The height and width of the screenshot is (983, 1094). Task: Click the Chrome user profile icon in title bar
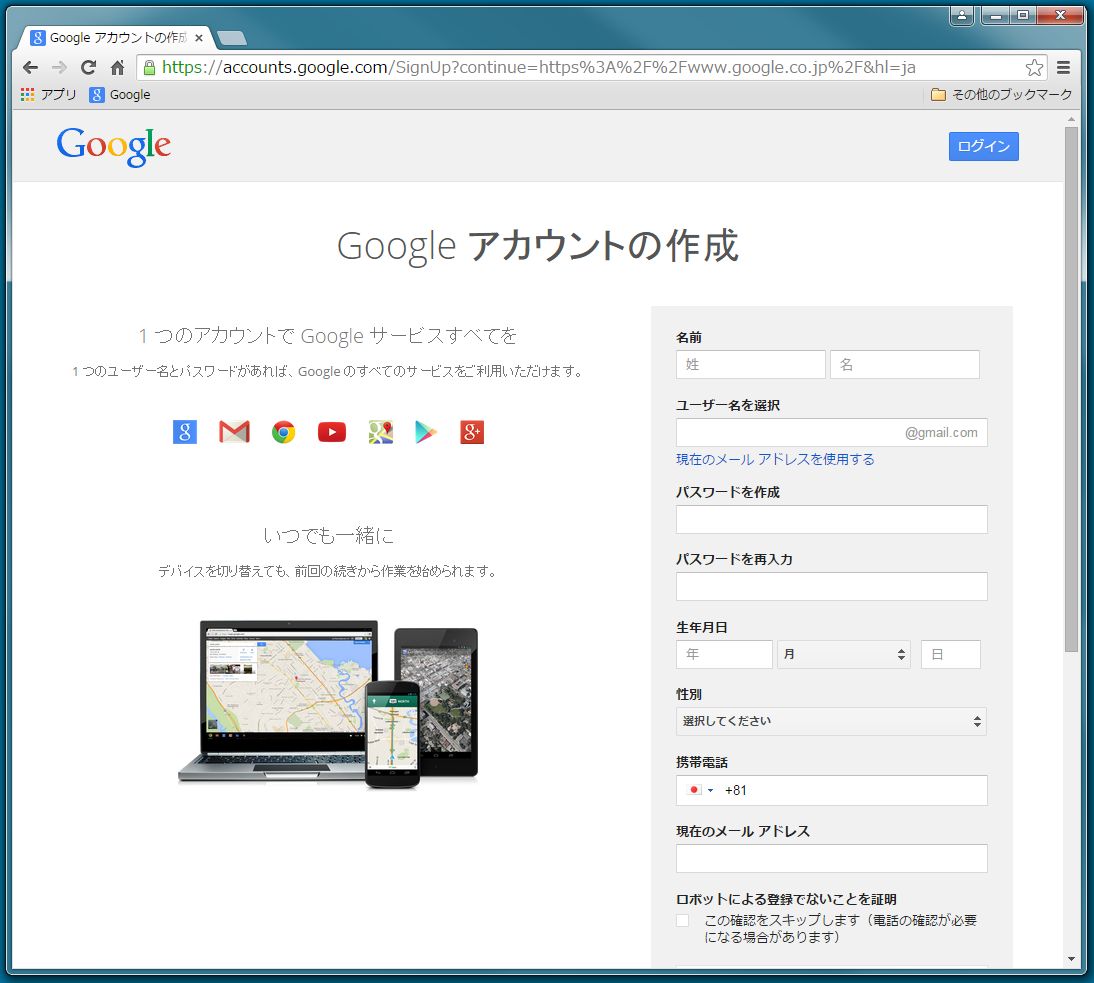961,15
